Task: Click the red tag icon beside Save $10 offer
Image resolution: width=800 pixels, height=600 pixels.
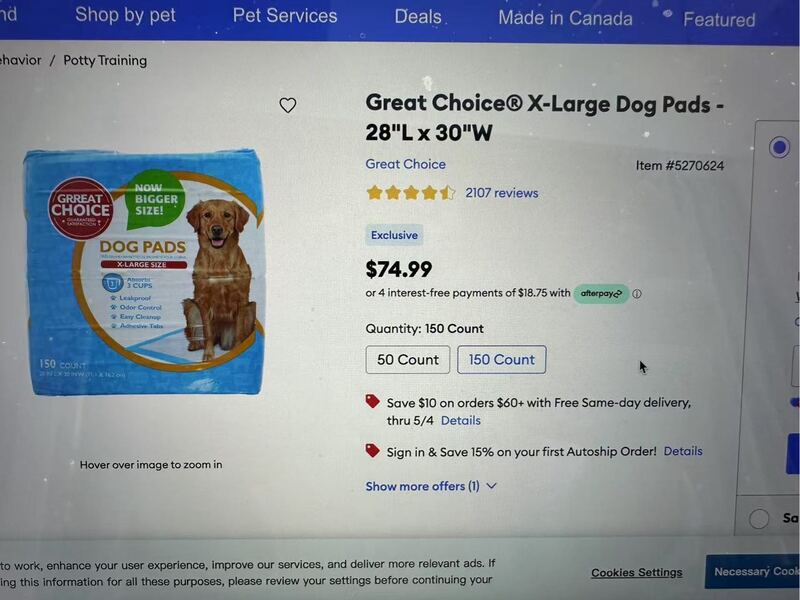Action: 373,401
